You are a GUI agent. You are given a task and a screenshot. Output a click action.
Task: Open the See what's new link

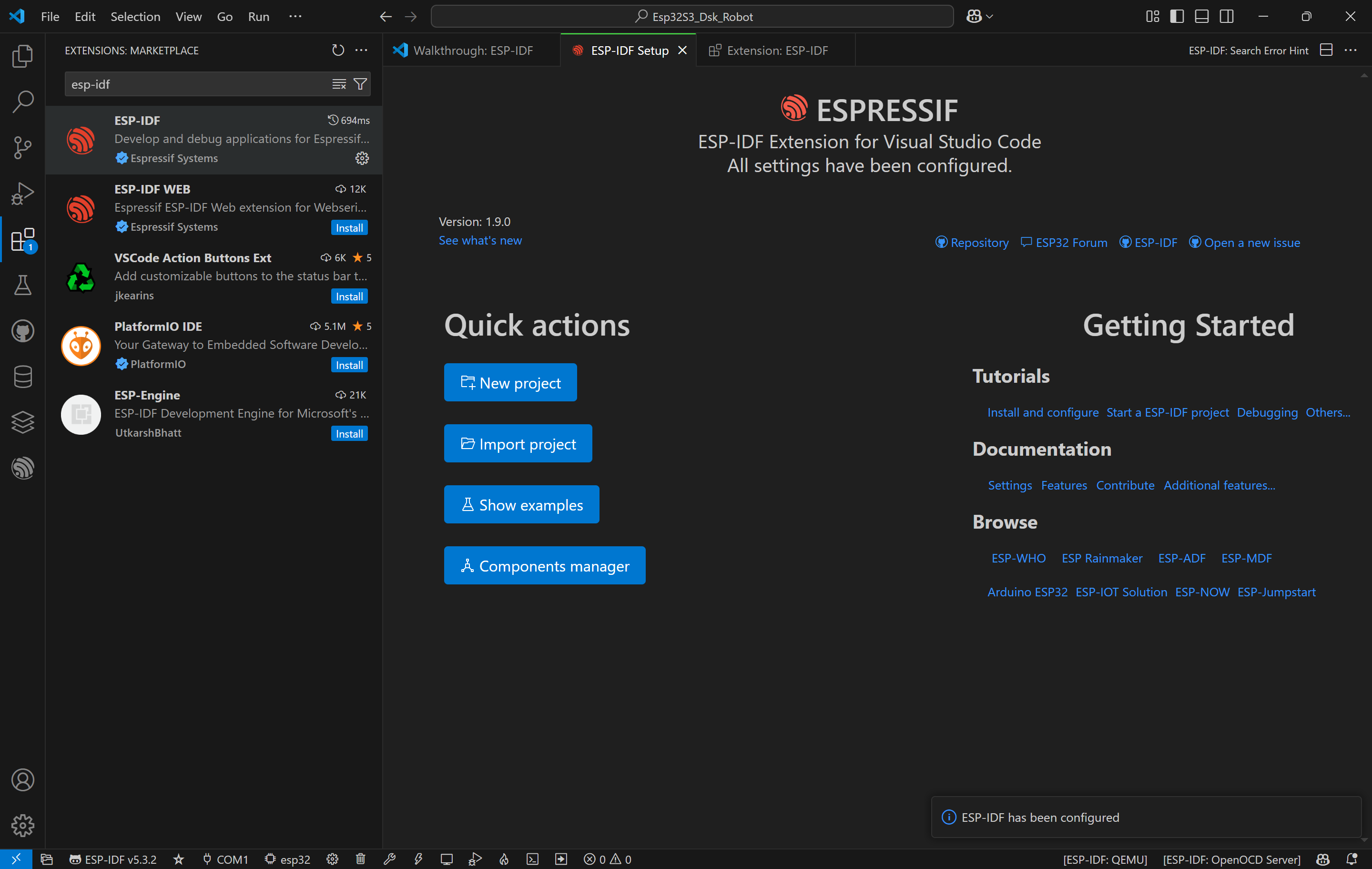coord(480,240)
